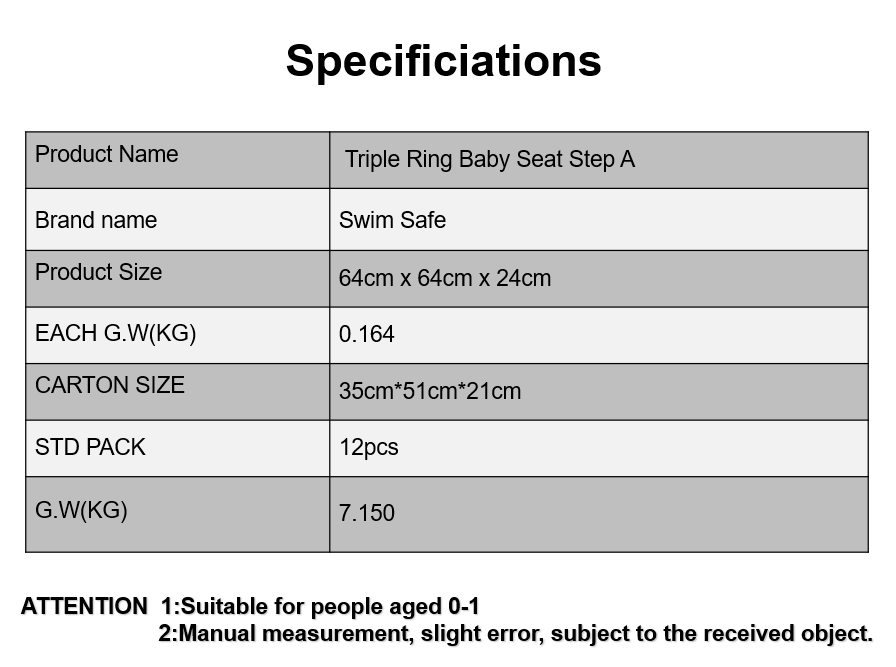Select the Product Size label cell

click(178, 279)
